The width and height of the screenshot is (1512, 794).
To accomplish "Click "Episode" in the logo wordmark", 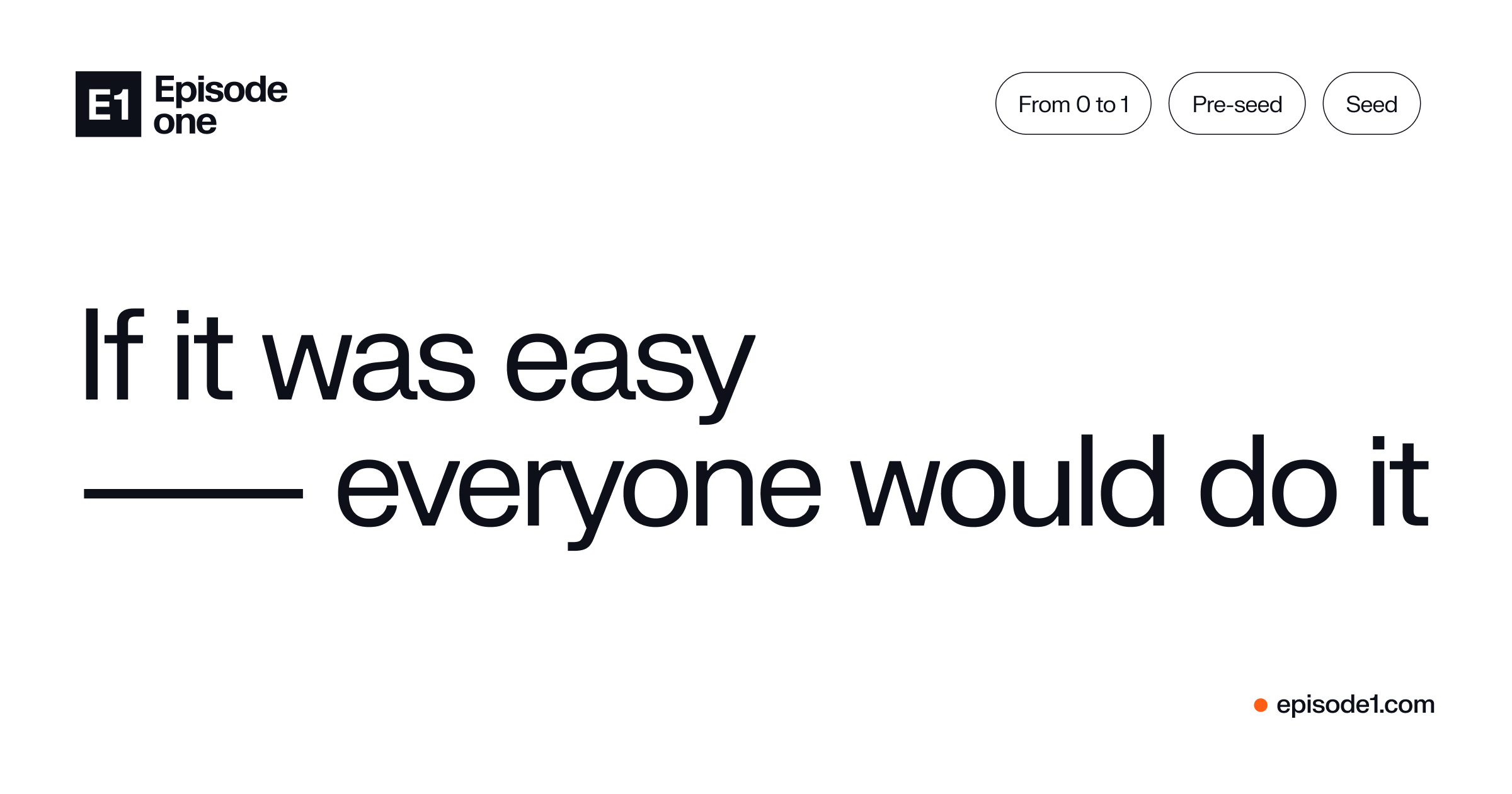I will (221, 91).
